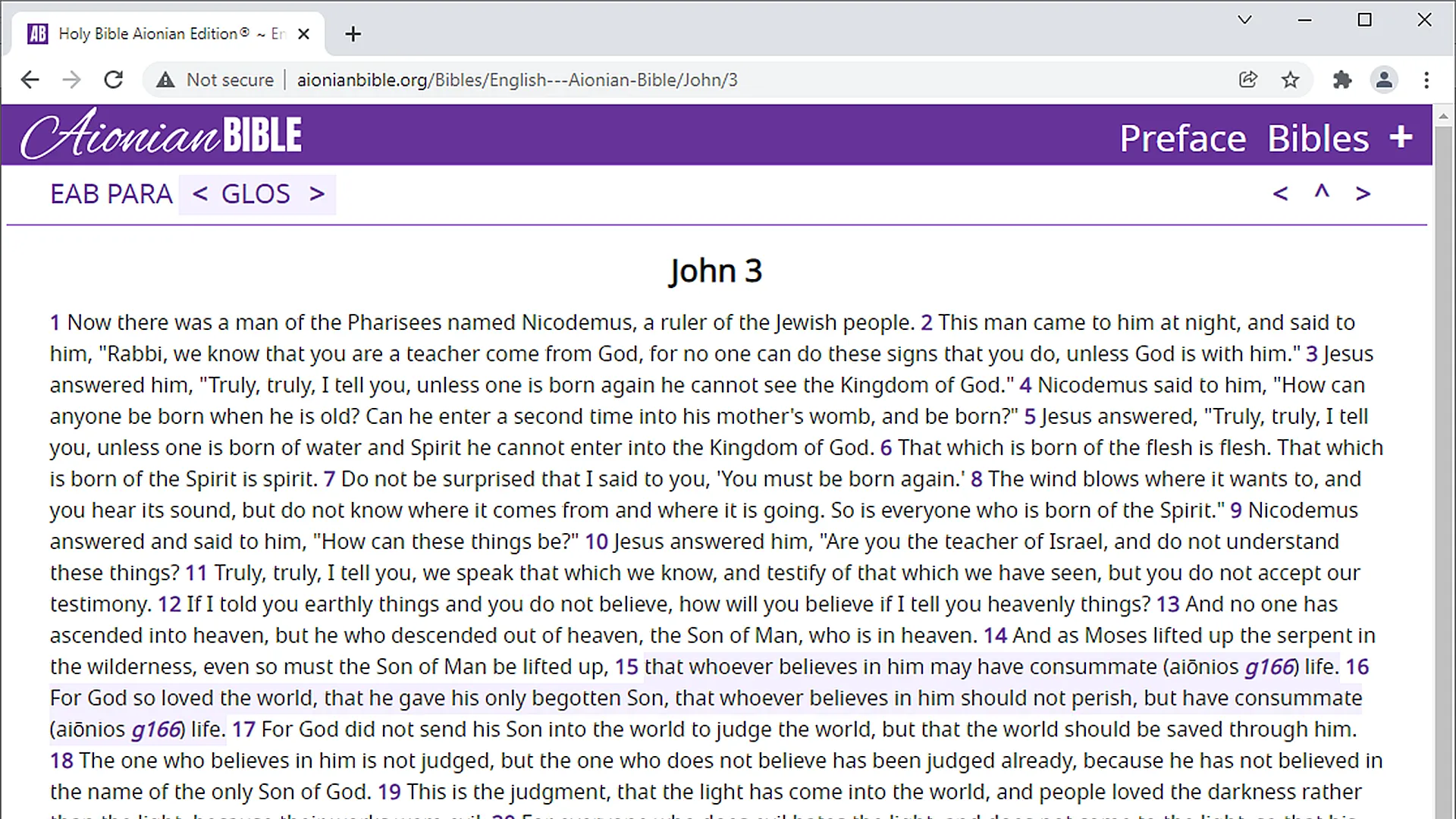Click verse number 11

[x=196, y=573]
